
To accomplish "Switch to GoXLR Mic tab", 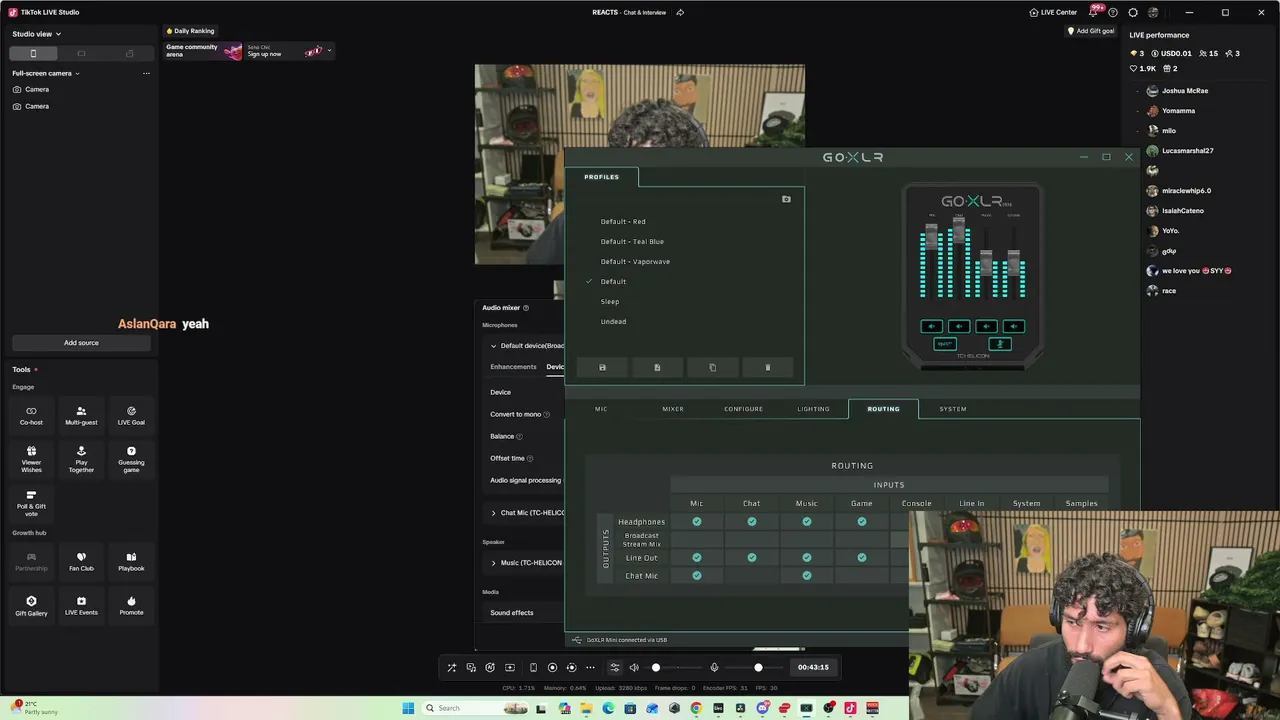I will pyautogui.click(x=601, y=409).
